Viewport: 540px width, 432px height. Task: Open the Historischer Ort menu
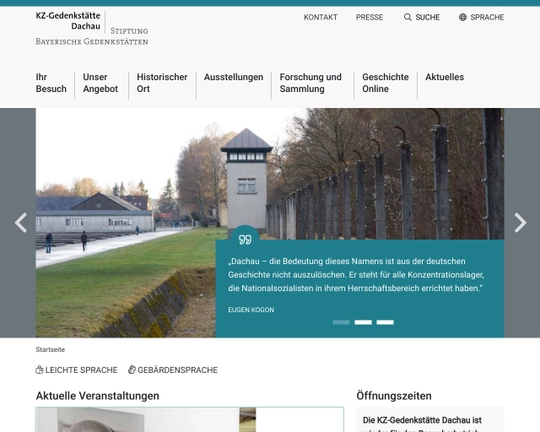(x=162, y=83)
